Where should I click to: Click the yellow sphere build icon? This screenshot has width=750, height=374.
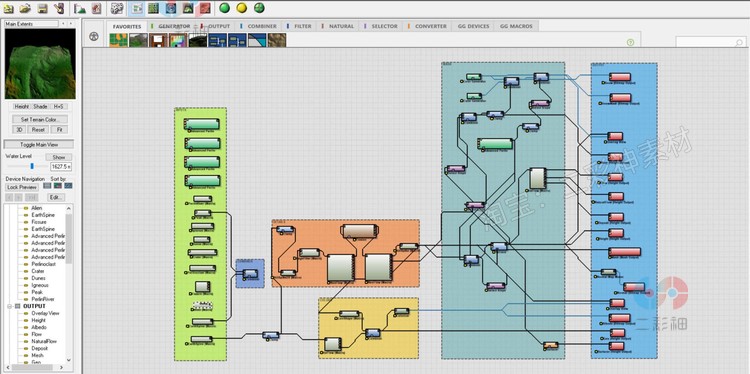(x=242, y=8)
